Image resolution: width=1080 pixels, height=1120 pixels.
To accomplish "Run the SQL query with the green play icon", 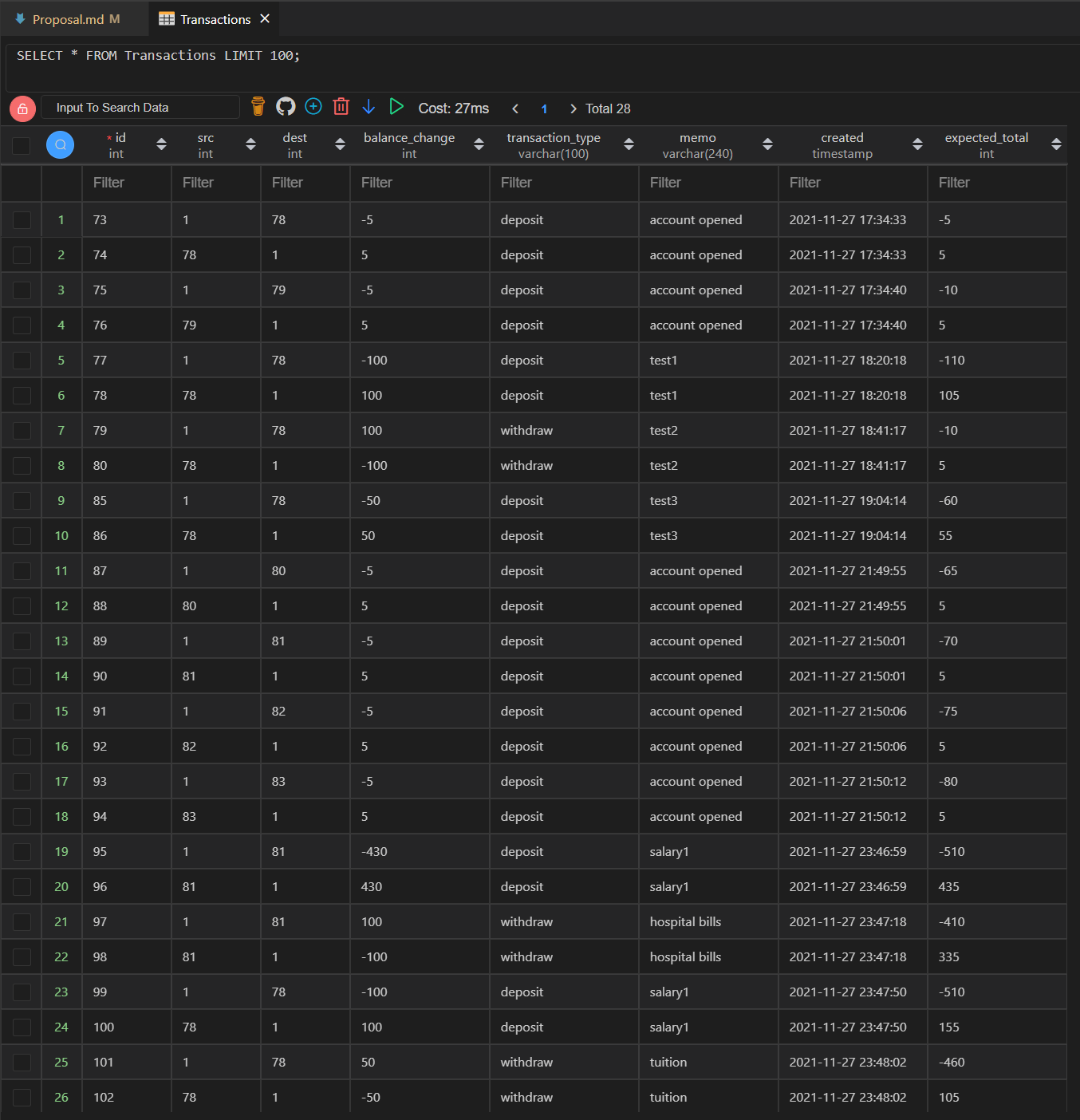I will point(396,106).
